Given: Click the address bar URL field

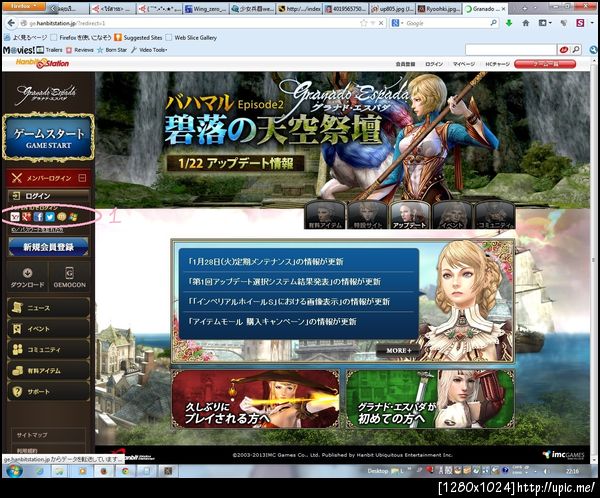Looking at the screenshot, I should pyautogui.click(x=191, y=23).
